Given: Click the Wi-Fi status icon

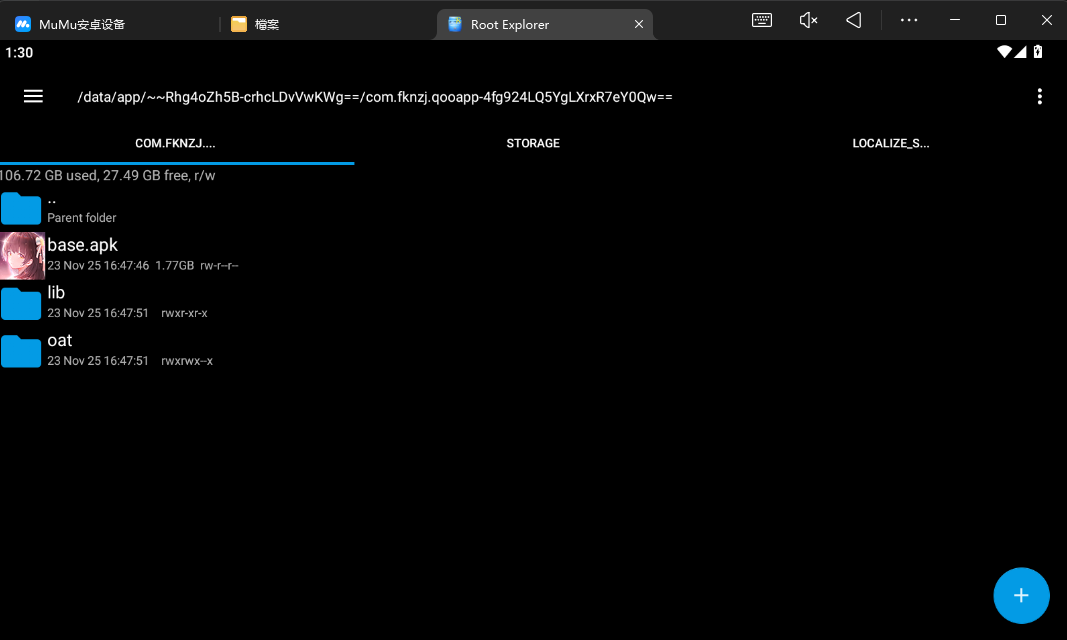Looking at the screenshot, I should pos(1004,52).
